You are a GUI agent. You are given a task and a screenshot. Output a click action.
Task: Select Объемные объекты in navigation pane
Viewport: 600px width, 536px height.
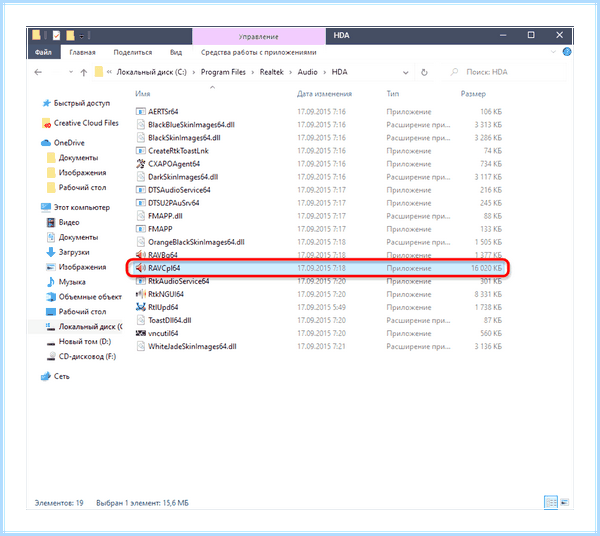coord(90,297)
